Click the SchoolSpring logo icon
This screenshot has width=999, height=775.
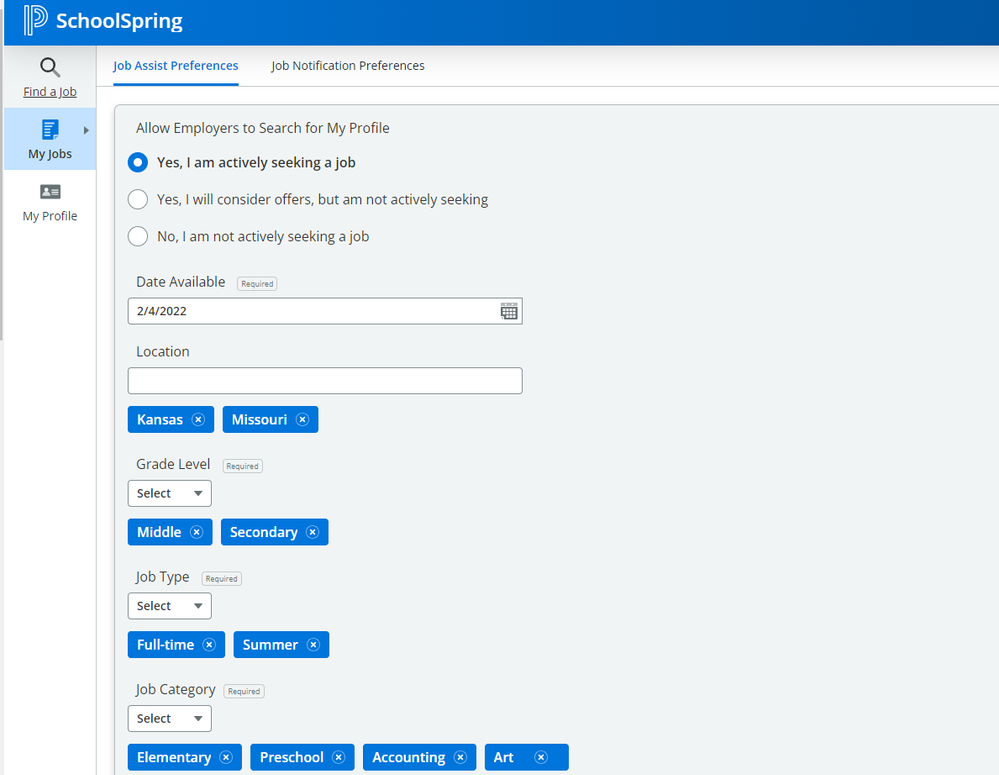[36, 21]
